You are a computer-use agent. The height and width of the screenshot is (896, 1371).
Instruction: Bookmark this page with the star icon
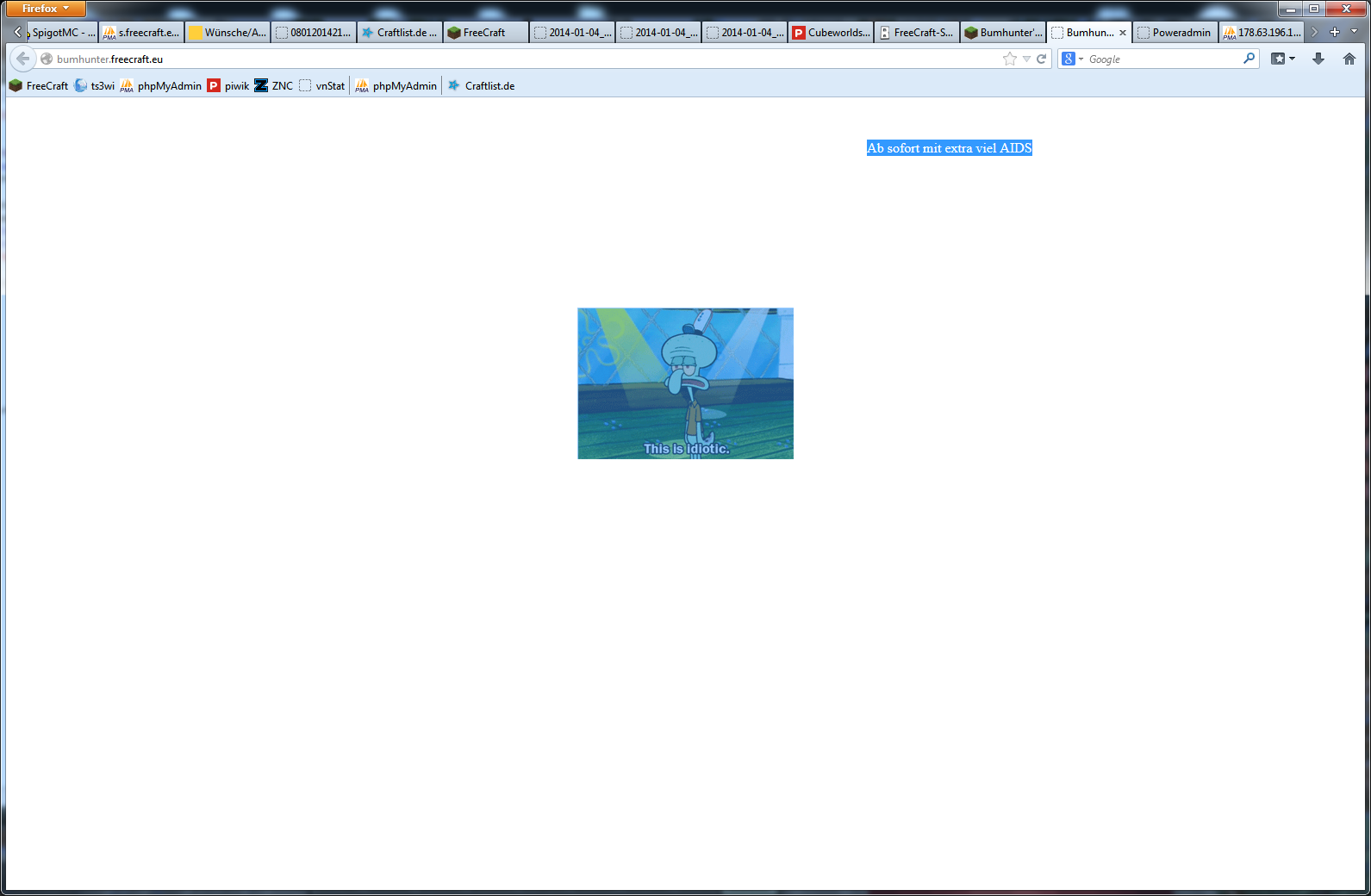point(1010,59)
